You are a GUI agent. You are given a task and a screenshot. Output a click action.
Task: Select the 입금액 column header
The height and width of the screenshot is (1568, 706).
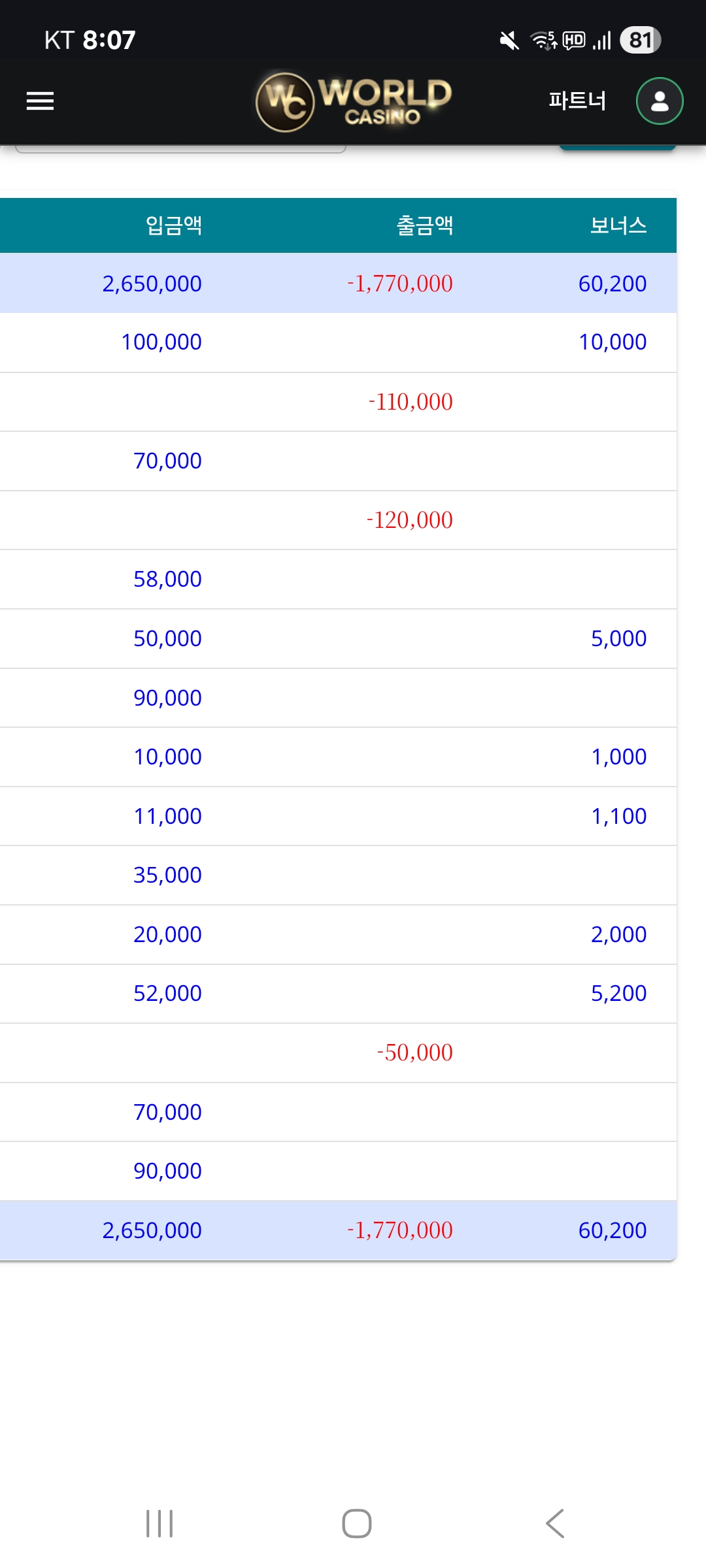[x=173, y=225]
